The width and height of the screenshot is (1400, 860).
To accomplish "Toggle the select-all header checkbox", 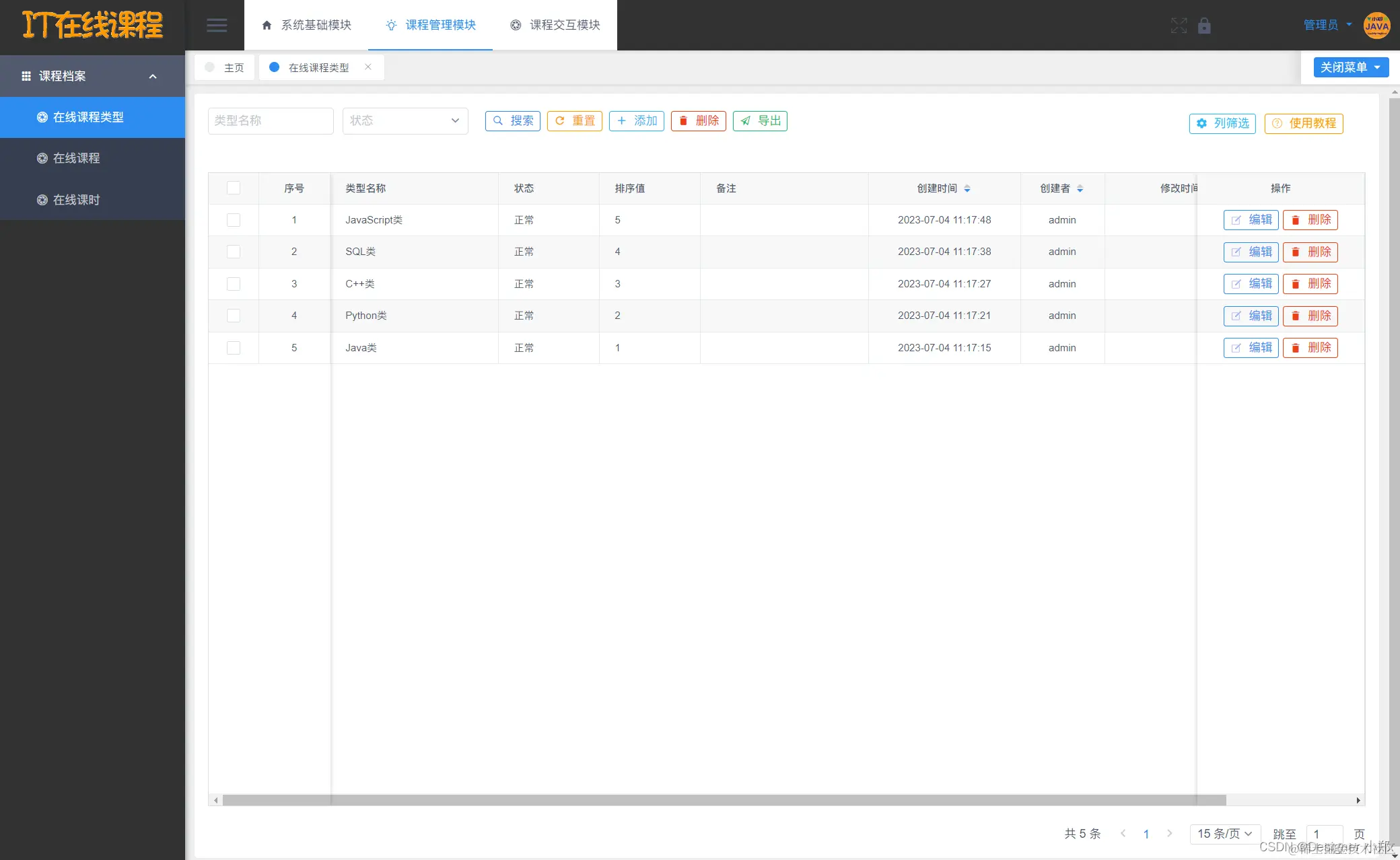I will 234,188.
